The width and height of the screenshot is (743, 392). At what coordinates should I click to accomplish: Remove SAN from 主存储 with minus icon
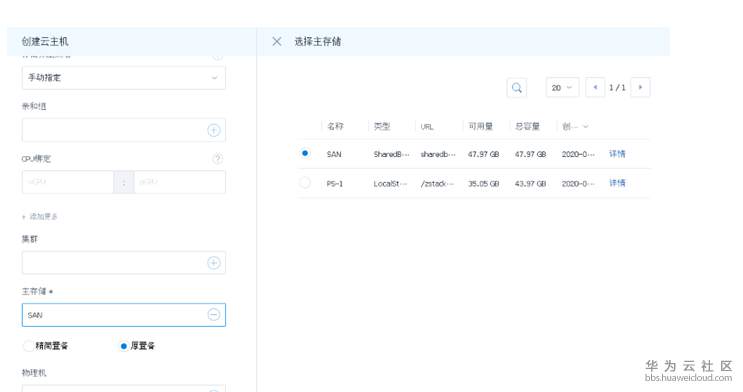(214, 315)
